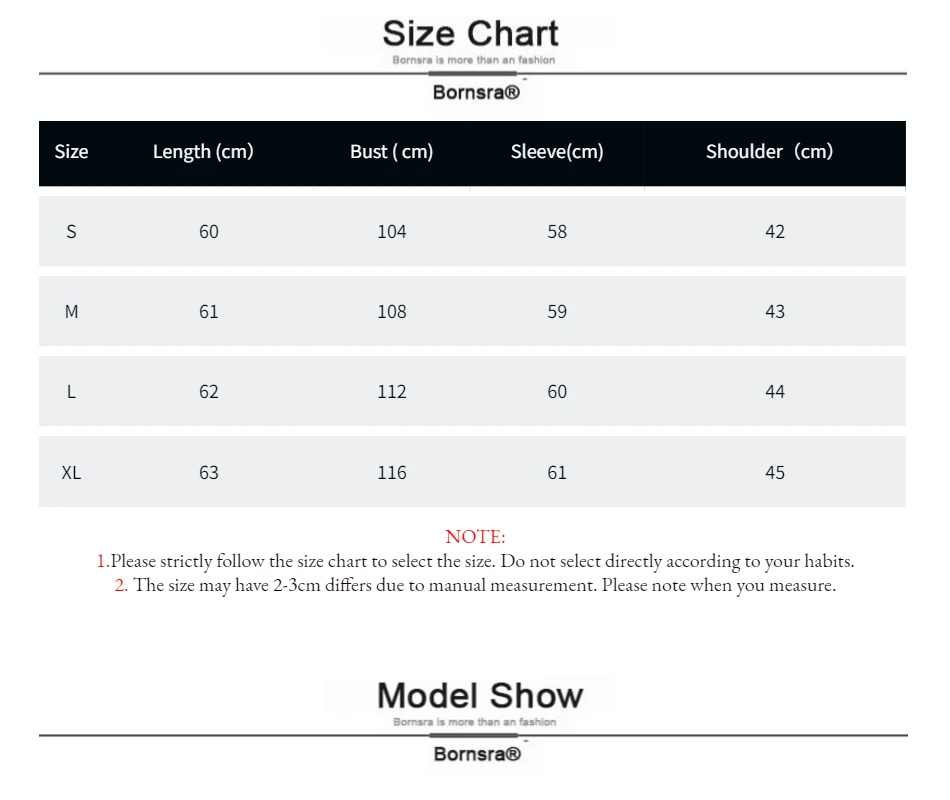Click the Size Chart heading
The image size is (950, 800).
[x=470, y=33]
